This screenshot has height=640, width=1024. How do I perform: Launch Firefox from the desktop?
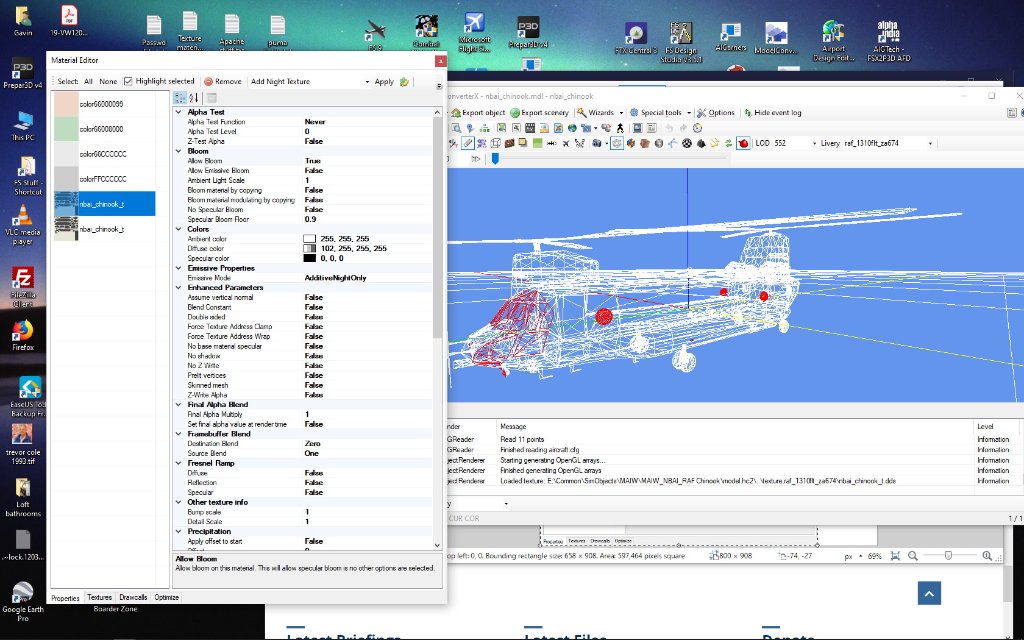point(21,330)
